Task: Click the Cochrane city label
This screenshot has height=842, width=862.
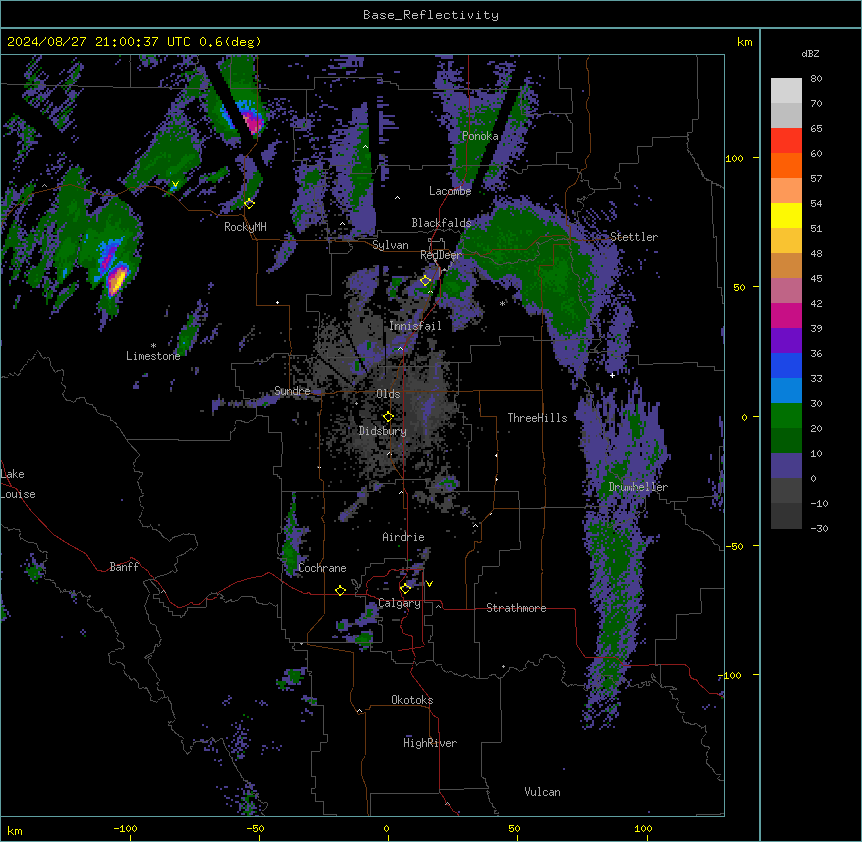Action: [322, 568]
